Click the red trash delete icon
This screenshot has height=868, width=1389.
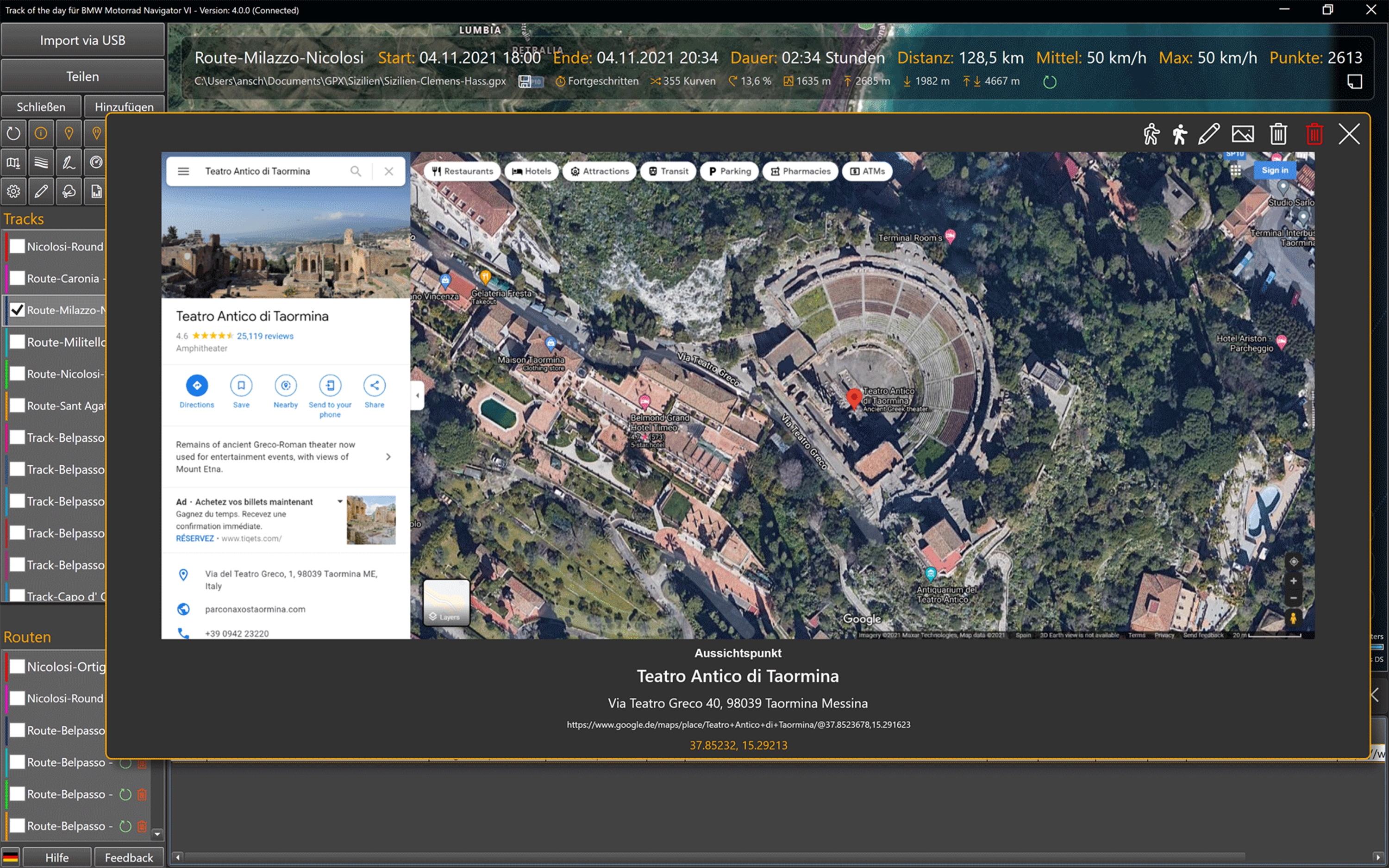coord(1314,134)
